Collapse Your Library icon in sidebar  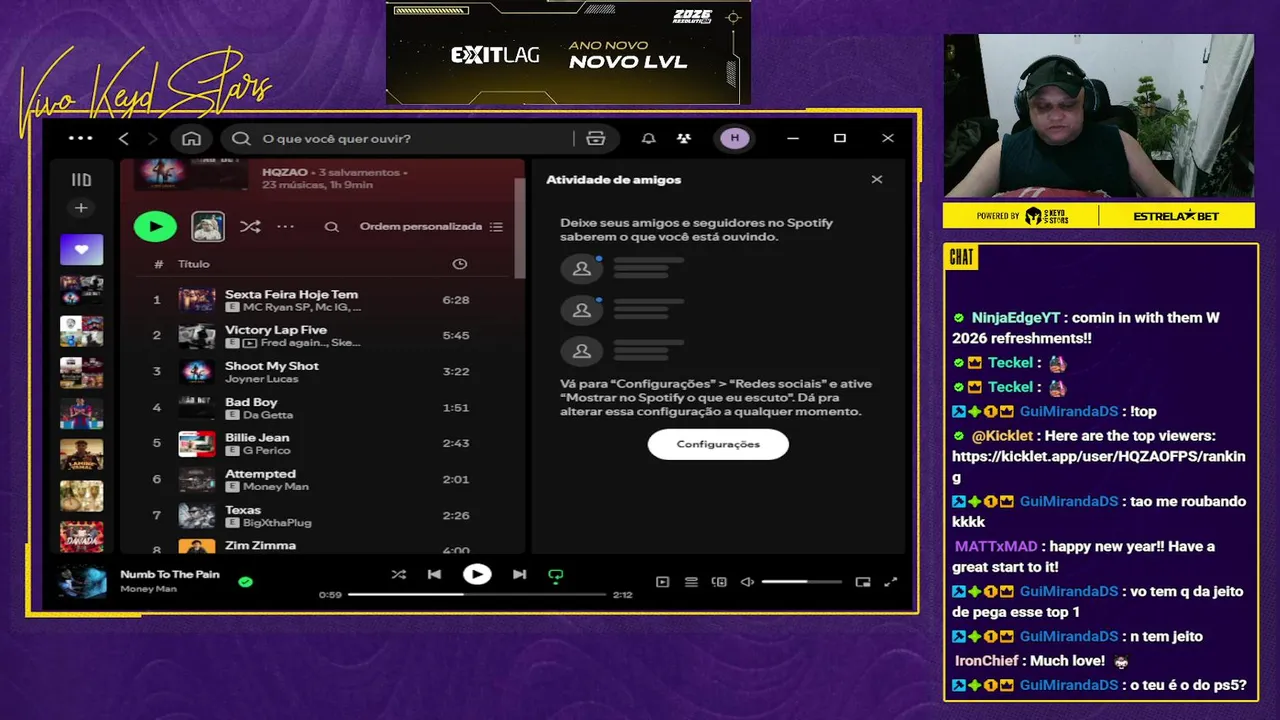(x=81, y=180)
